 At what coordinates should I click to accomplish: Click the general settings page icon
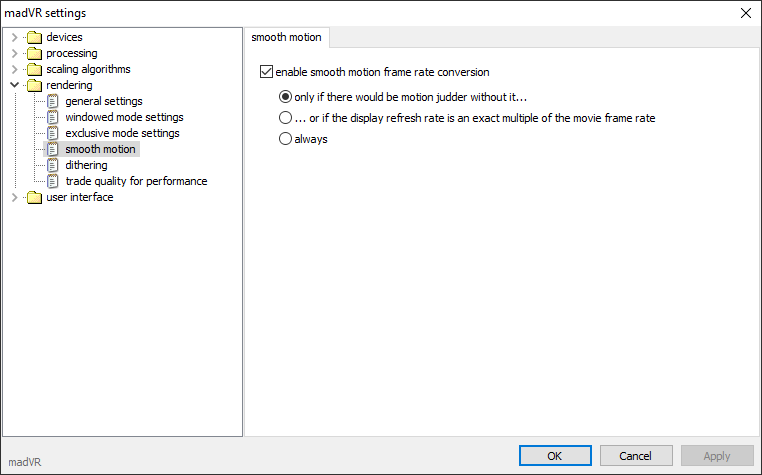pyautogui.click(x=52, y=101)
